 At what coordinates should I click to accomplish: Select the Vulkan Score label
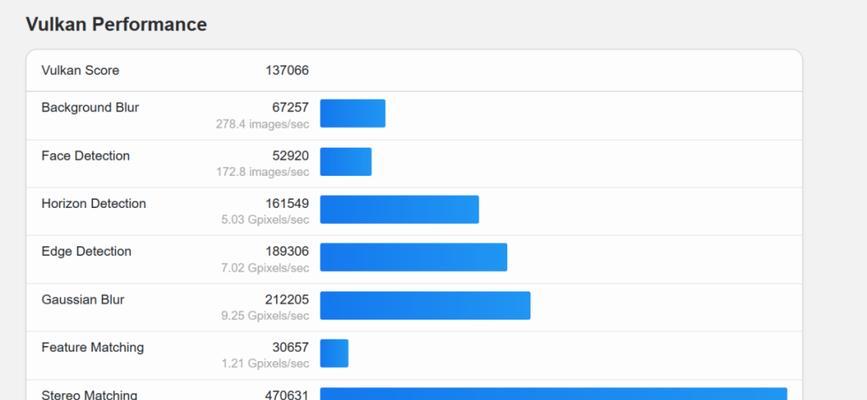coord(80,70)
